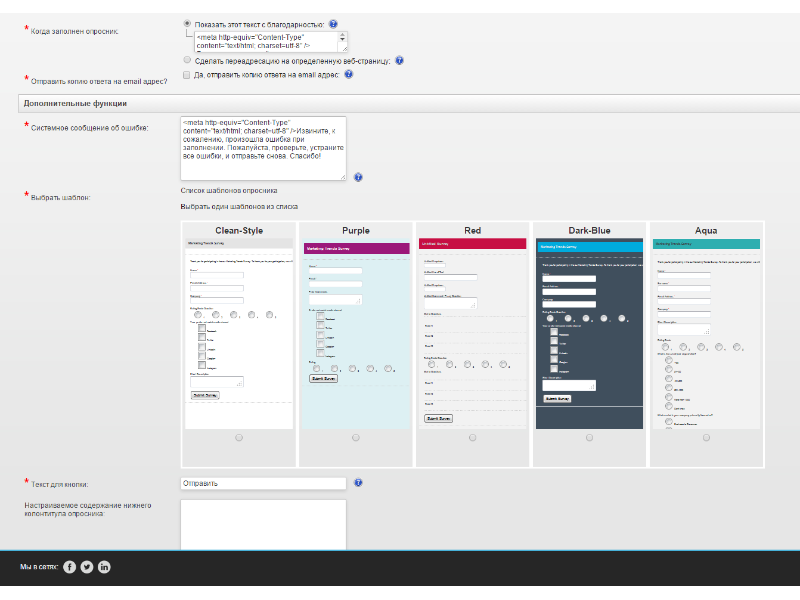Focus the button text field containing 'Отправить'
Screen dimensions: 800x600
click(x=263, y=483)
